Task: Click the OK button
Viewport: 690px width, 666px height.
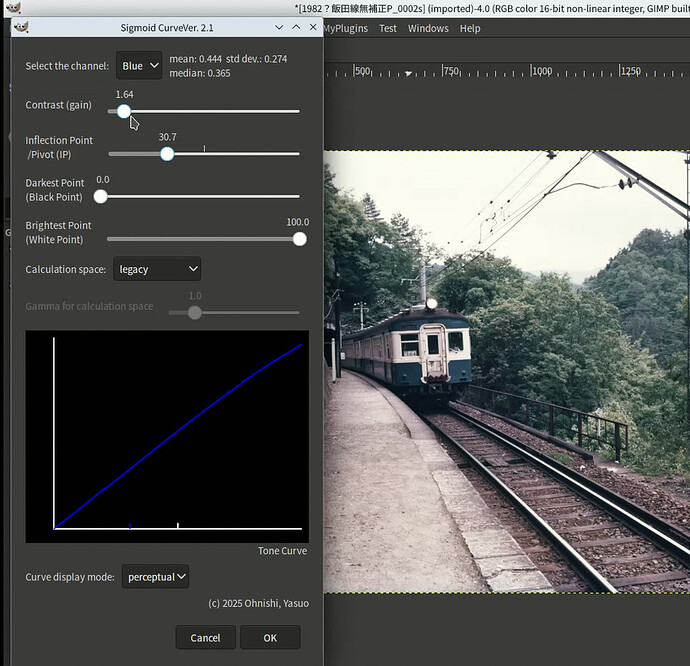Action: pos(270,638)
